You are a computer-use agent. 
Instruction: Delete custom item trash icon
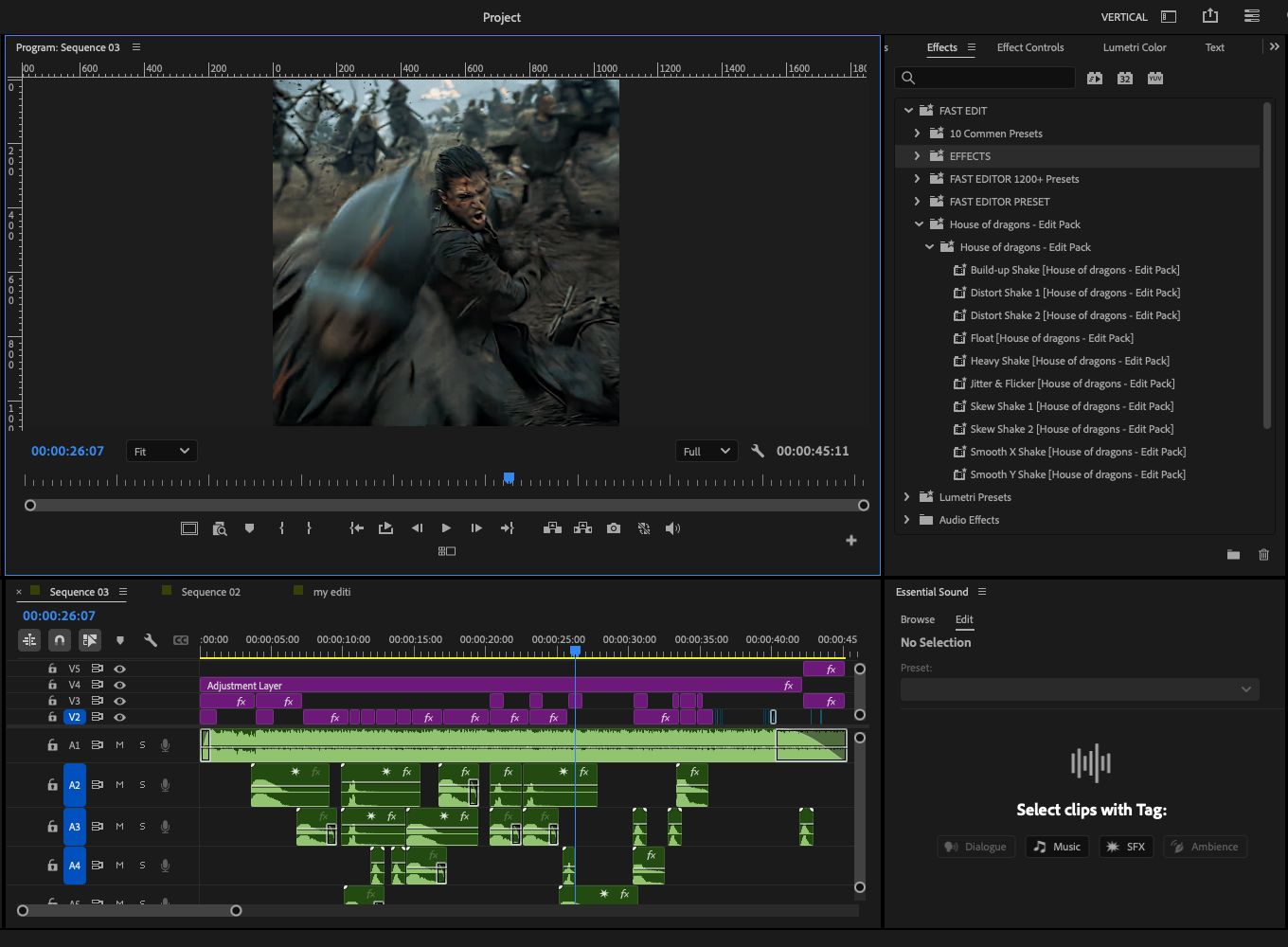tap(1263, 555)
